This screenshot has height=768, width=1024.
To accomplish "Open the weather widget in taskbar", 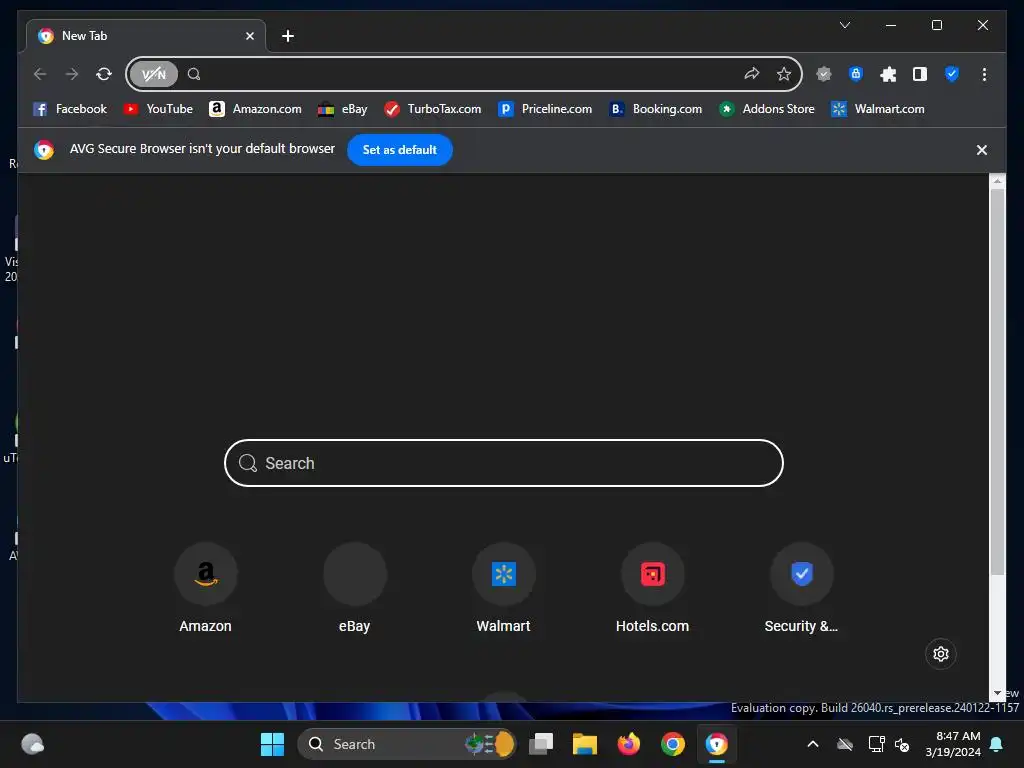I will pos(33,744).
